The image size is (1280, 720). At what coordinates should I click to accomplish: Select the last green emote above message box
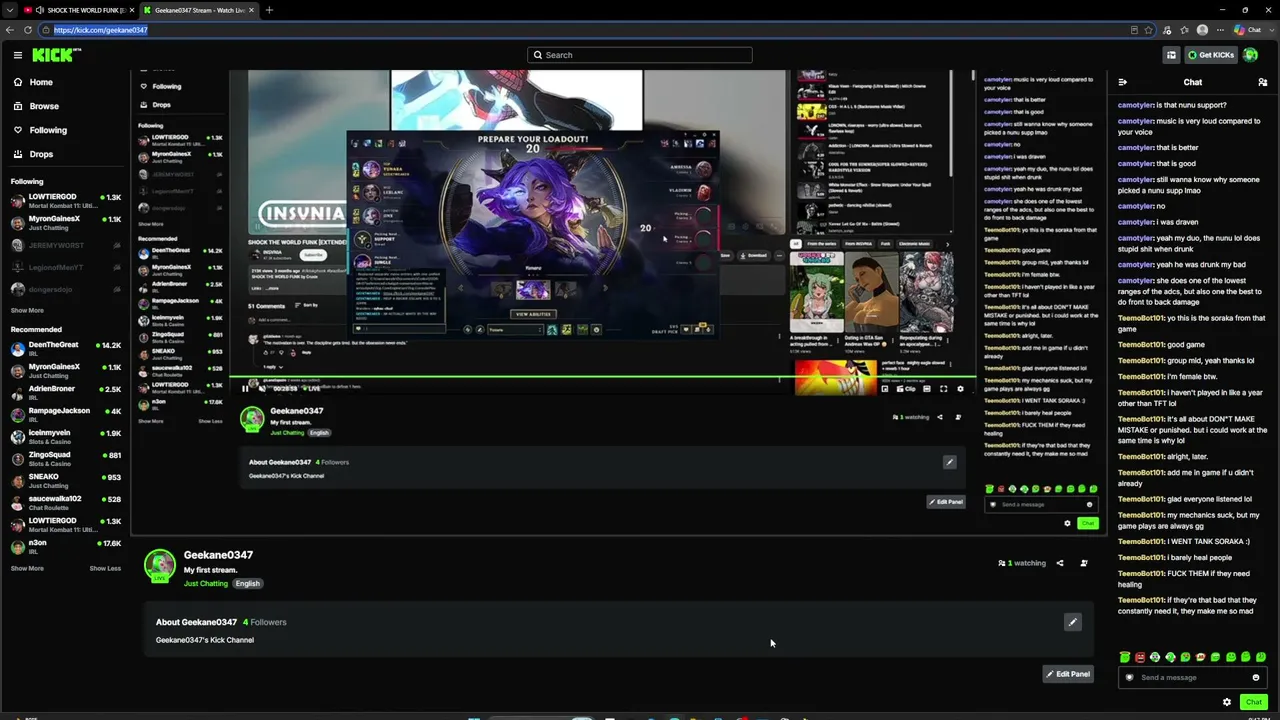pos(1261,657)
